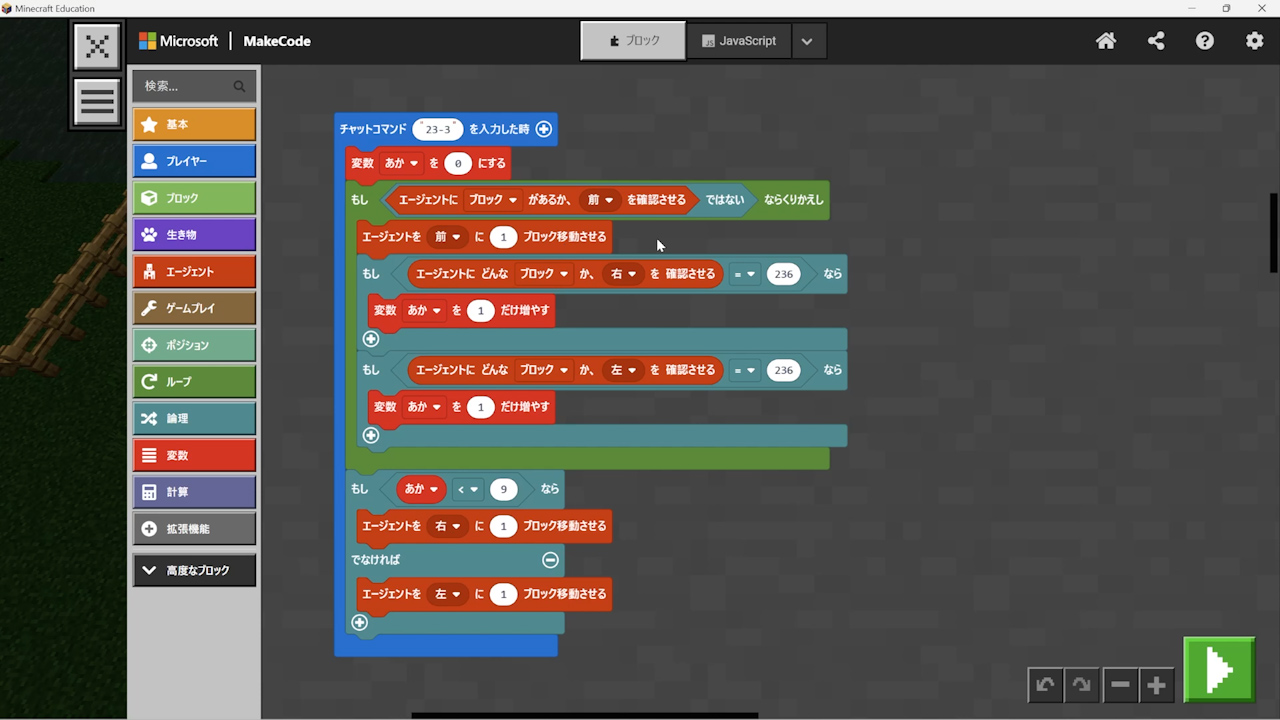1280x720 pixels.
Task: Click the Undo arrow button
Action: 1045,685
